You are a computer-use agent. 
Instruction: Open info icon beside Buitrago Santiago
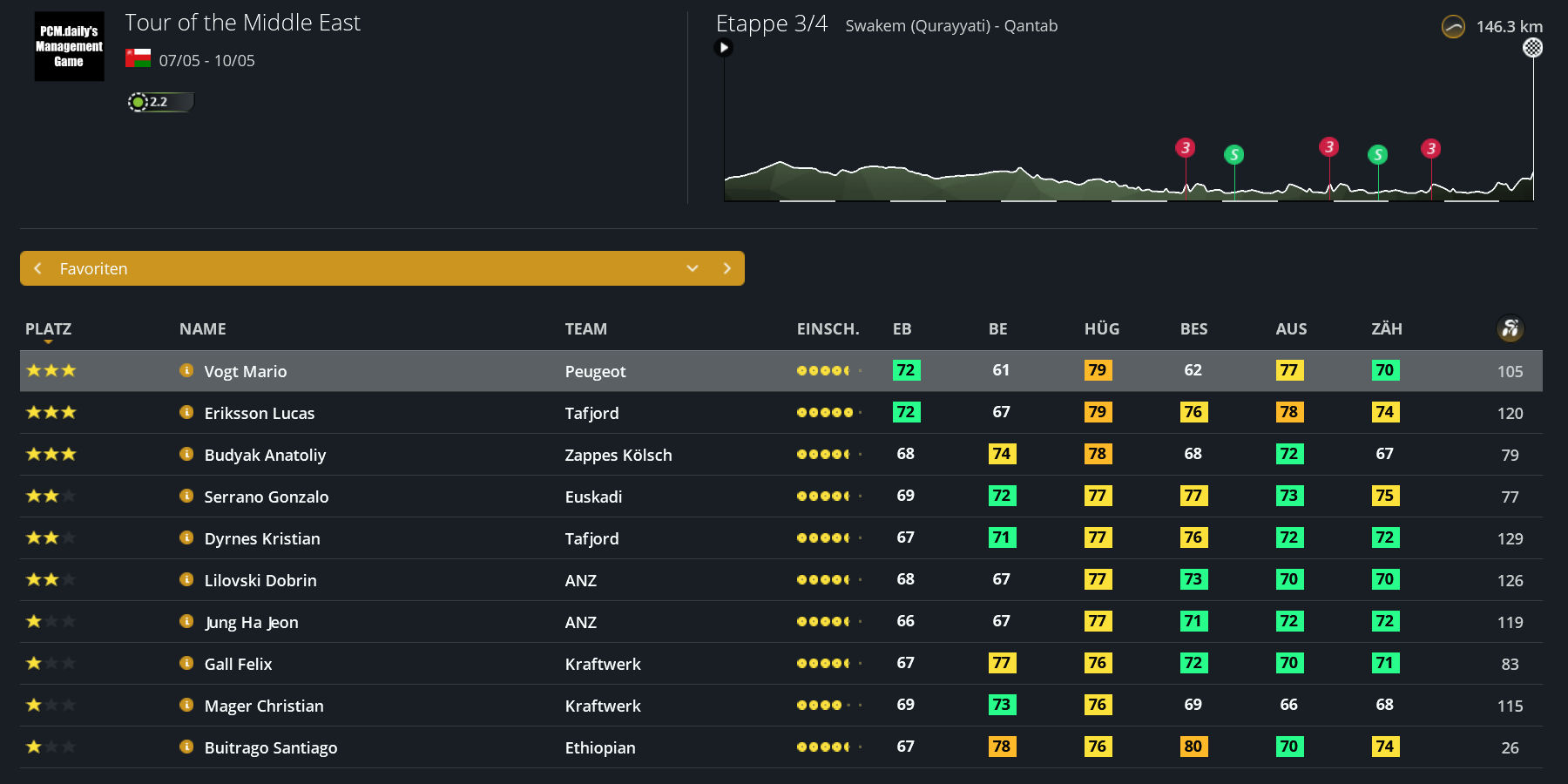pyautogui.click(x=186, y=747)
